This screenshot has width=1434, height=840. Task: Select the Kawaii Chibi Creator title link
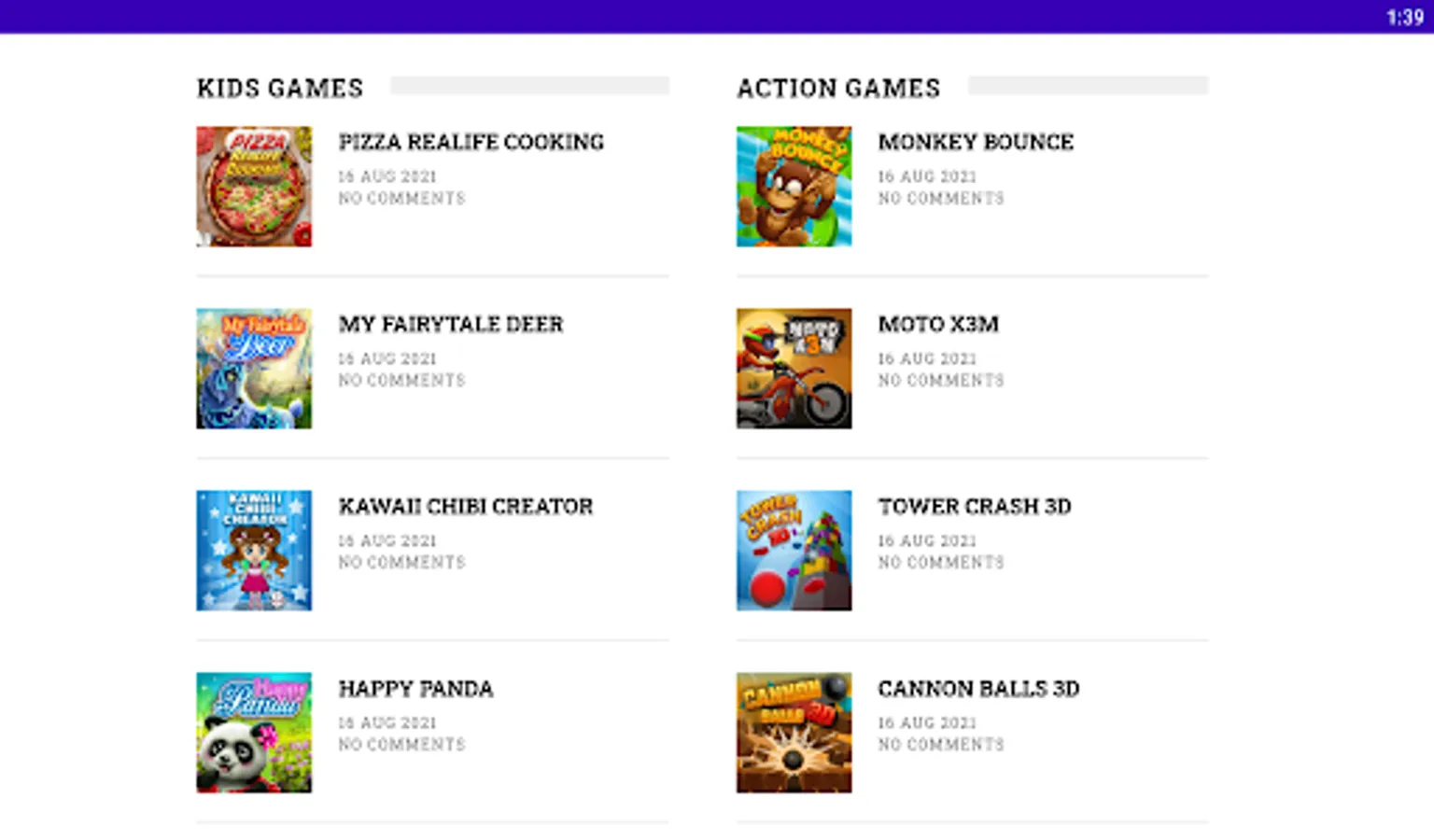point(466,506)
